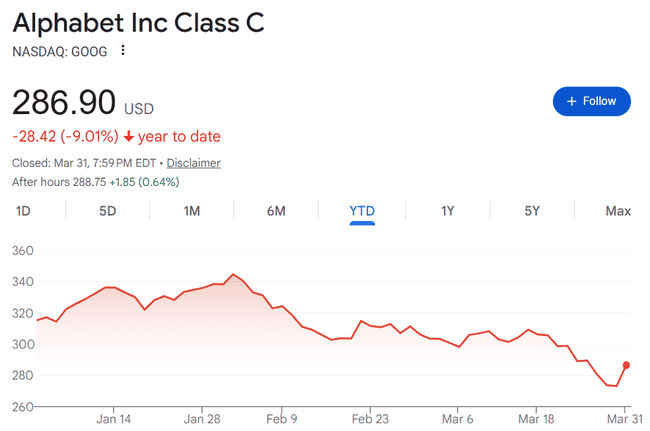The width and height of the screenshot is (650, 431).
Task: Click the Follow button
Action: [591, 101]
